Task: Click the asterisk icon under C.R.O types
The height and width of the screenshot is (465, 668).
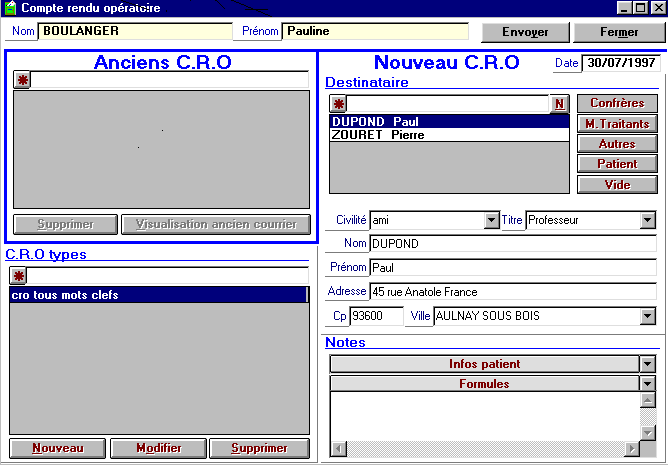Action: pos(18,276)
